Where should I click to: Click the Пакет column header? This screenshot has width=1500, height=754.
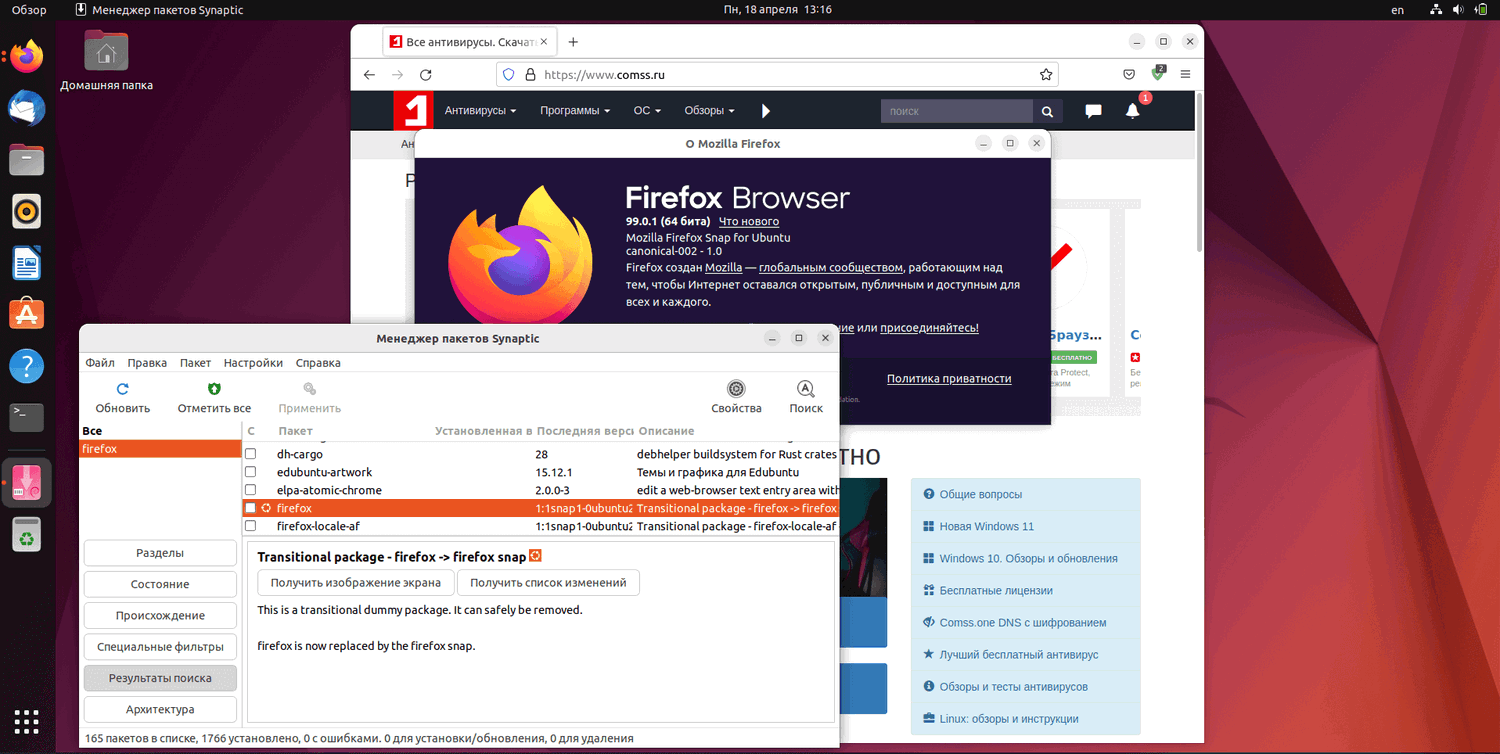tap(295, 431)
